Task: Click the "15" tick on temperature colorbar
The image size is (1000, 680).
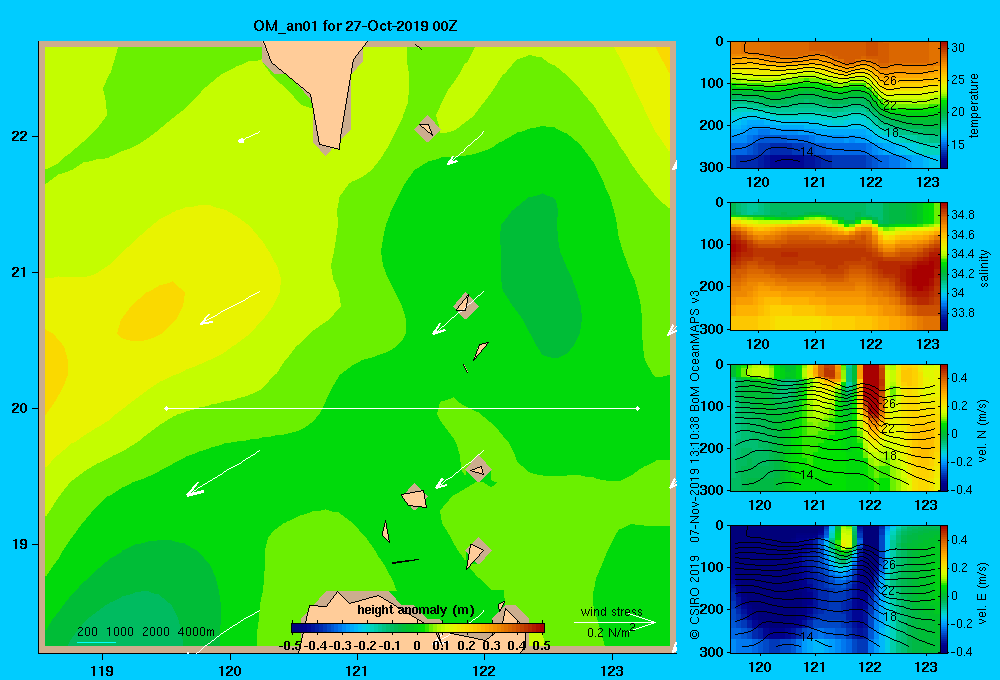Action: tap(958, 145)
